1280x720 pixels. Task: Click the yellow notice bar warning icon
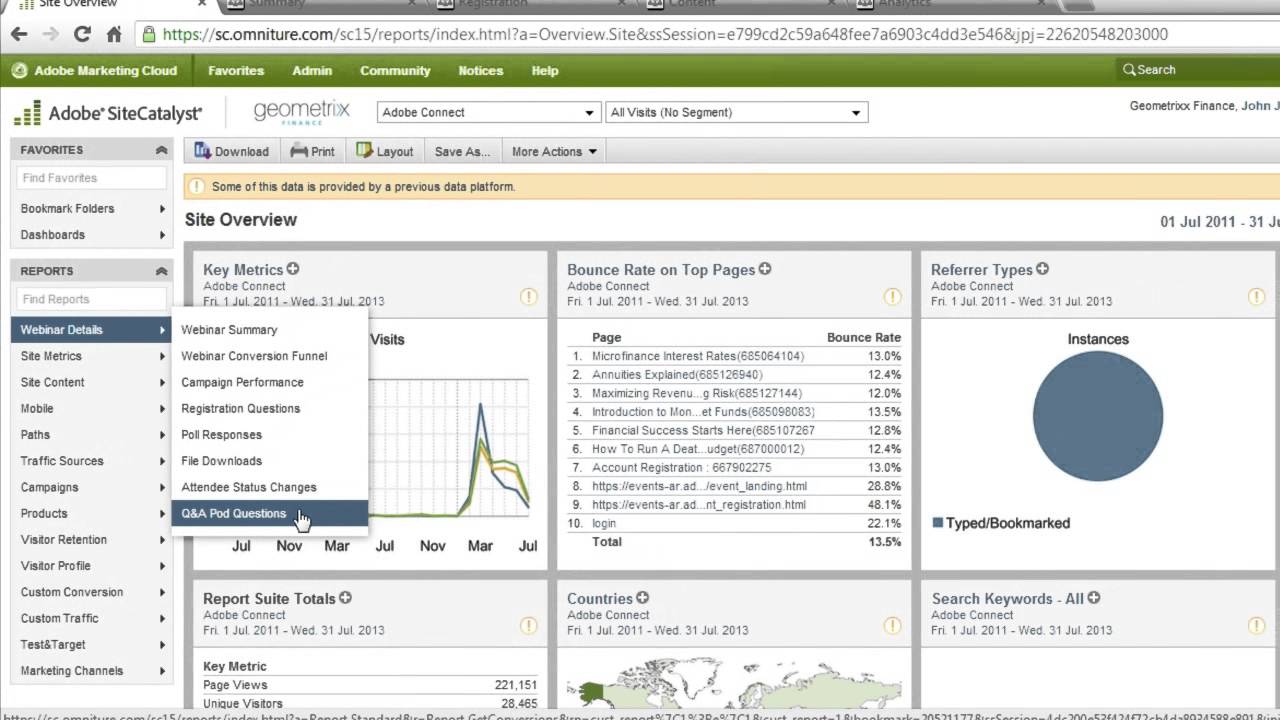tap(197, 187)
